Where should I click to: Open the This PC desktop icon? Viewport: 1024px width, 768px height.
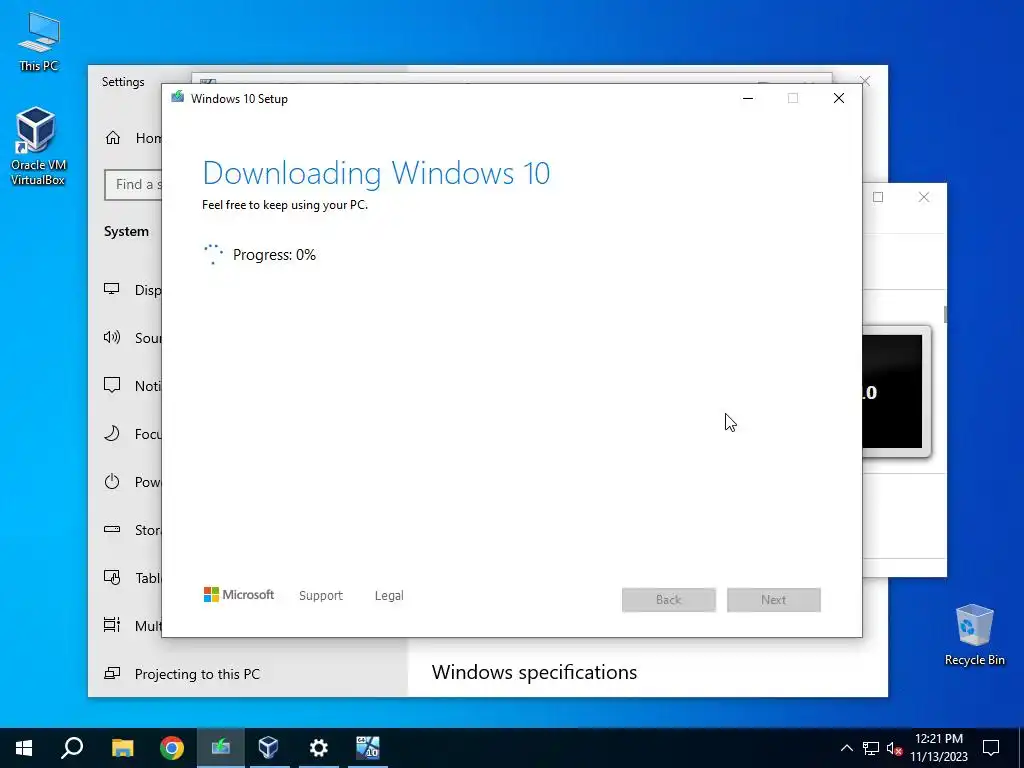[39, 41]
